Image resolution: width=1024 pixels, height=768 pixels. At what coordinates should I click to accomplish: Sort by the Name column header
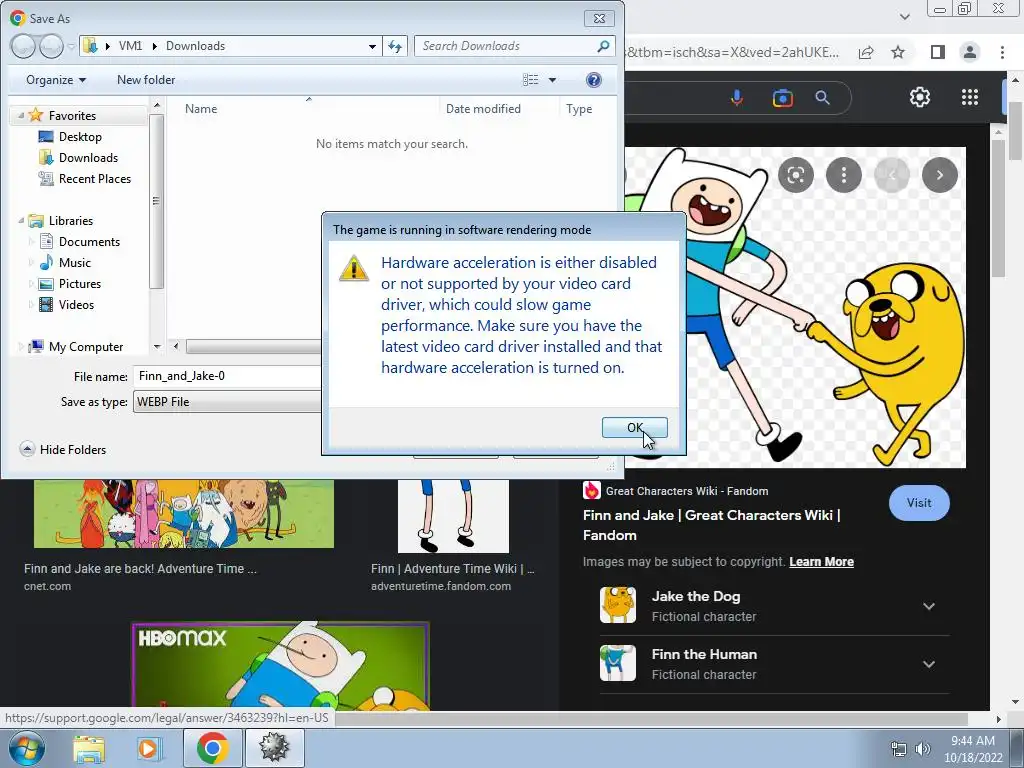point(200,108)
